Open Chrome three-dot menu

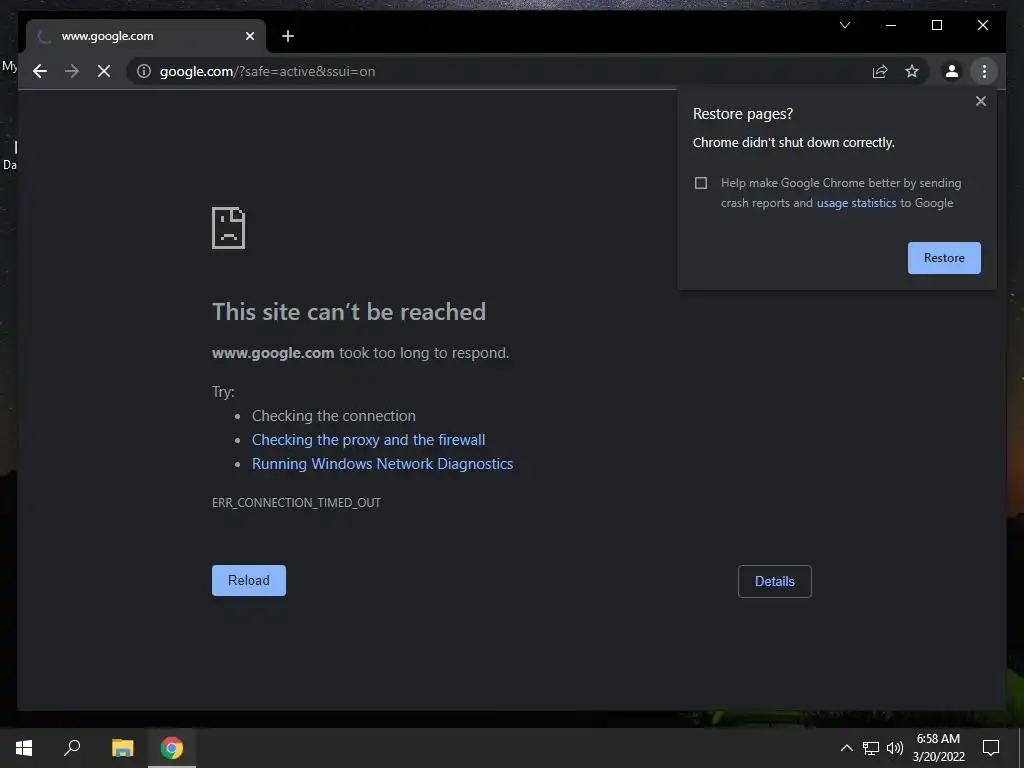pos(984,71)
